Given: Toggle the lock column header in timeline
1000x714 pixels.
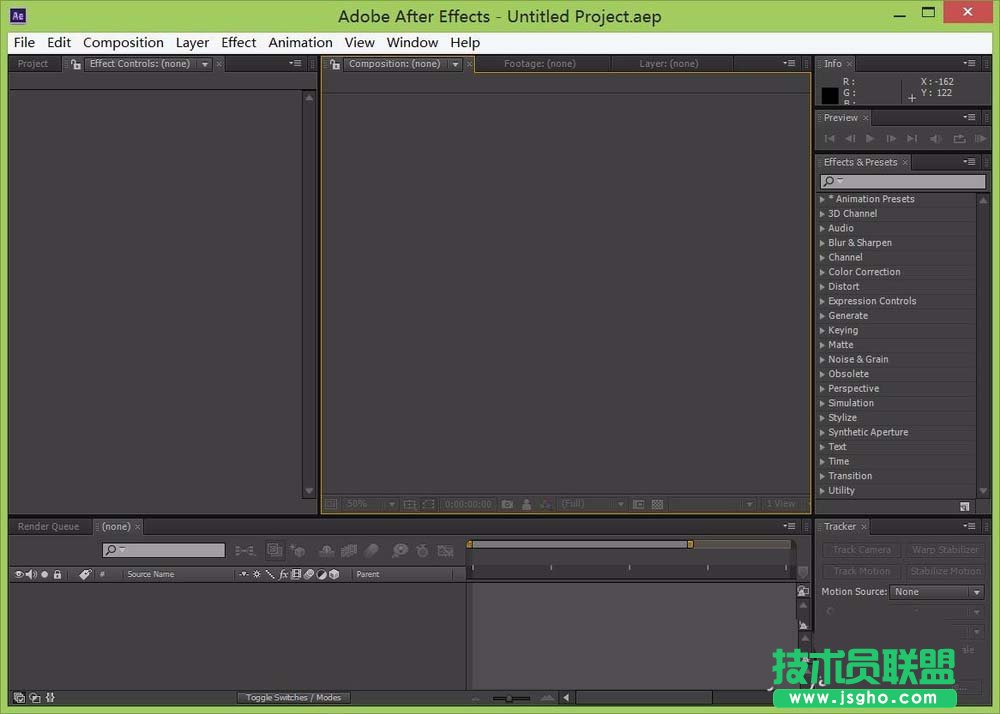Looking at the screenshot, I should 57,575.
